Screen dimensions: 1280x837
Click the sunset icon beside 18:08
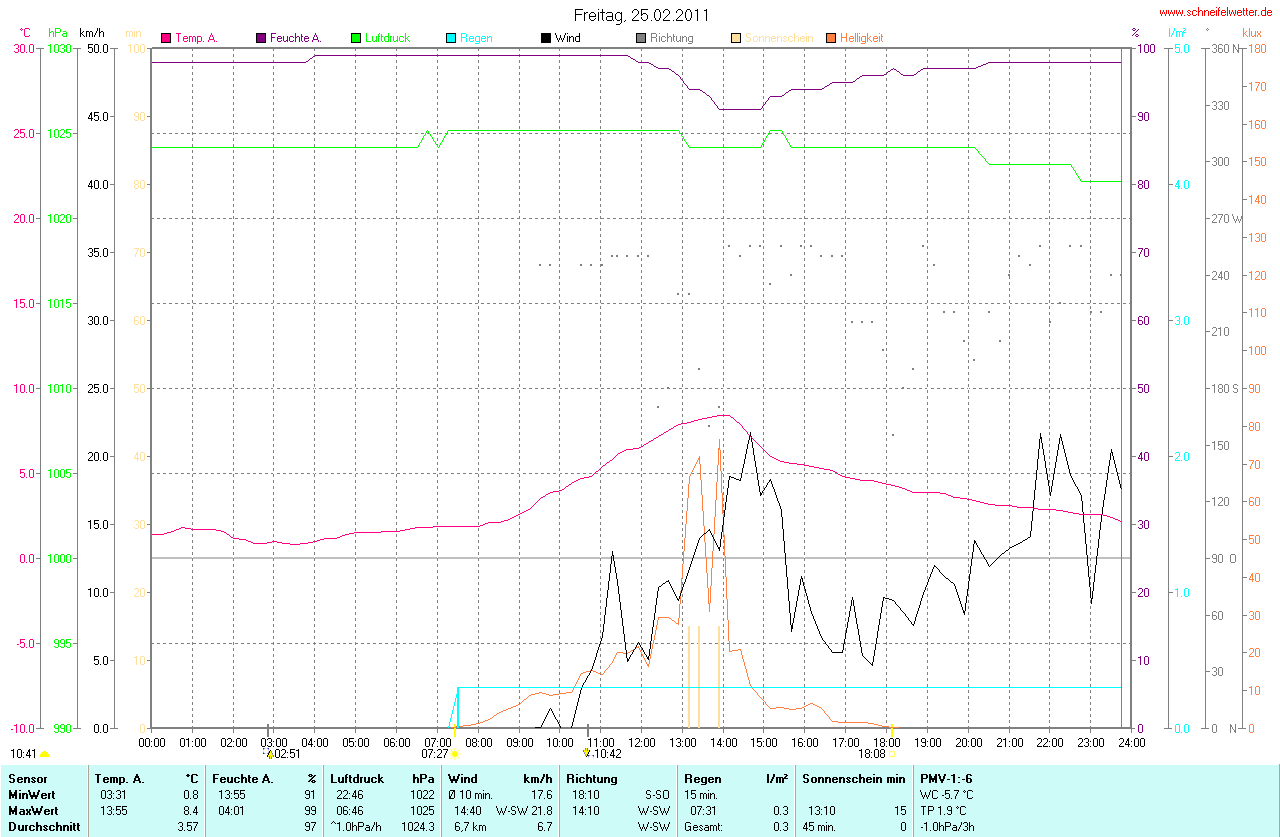tap(891, 754)
